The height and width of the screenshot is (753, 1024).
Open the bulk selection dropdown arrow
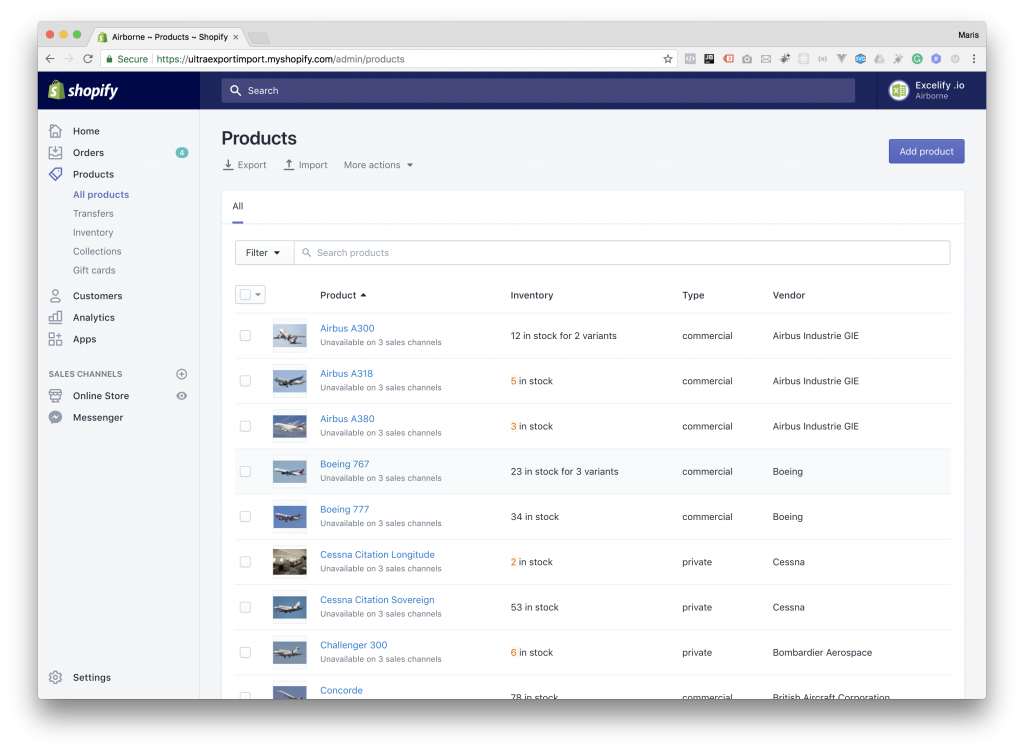259,294
